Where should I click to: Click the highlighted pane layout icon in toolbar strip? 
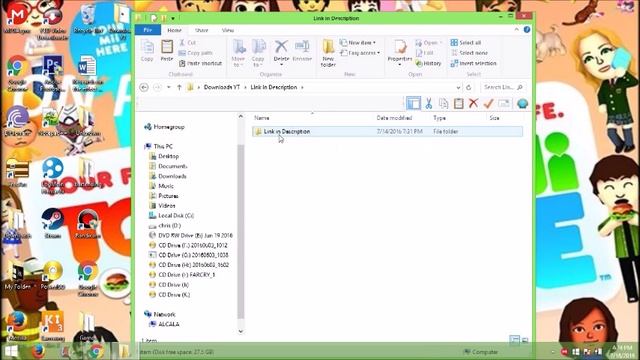pos(413,103)
